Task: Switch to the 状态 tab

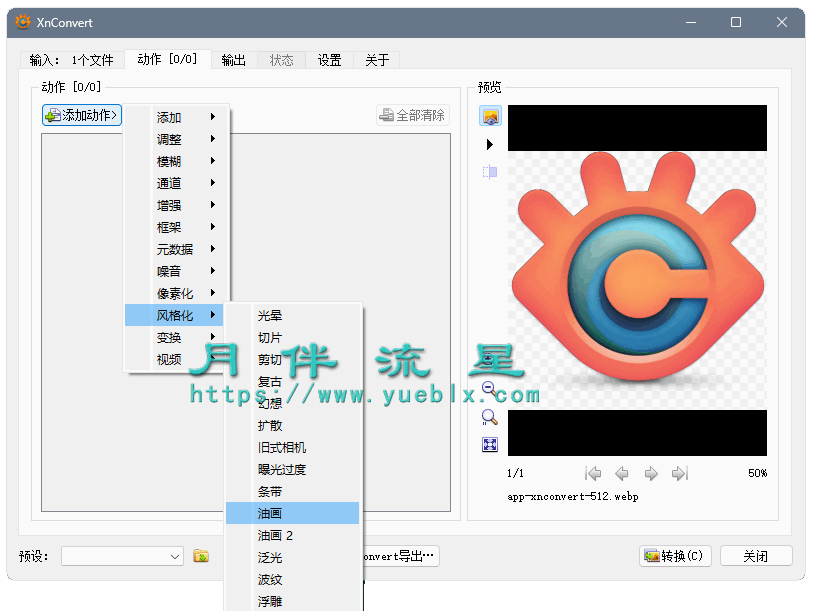Action: click(x=281, y=60)
